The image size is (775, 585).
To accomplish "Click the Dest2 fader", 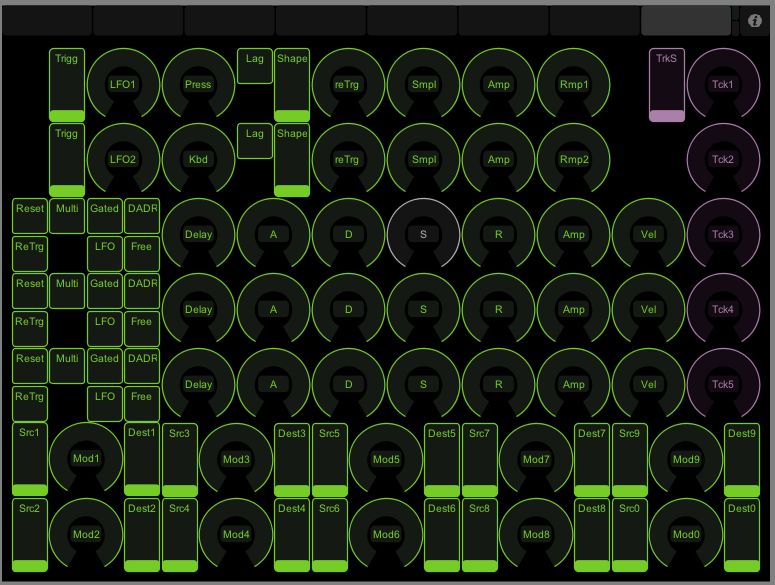I will 142,535.
